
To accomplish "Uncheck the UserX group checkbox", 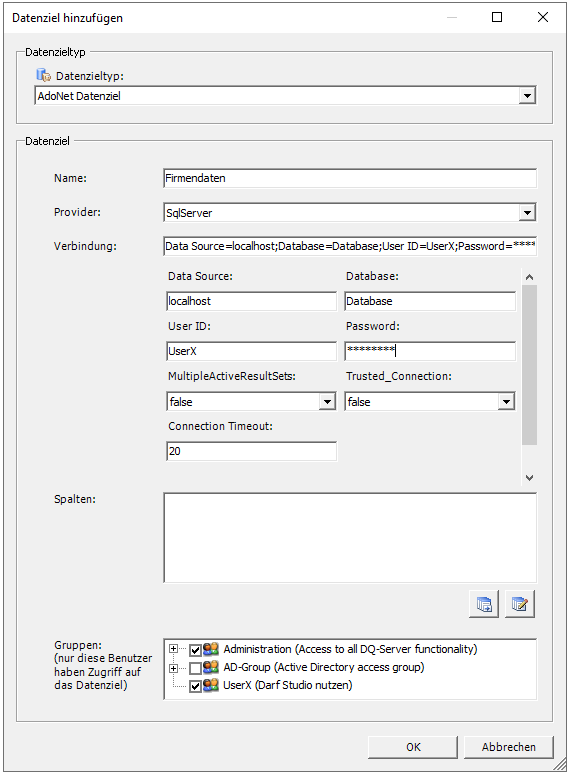I will 195,686.
